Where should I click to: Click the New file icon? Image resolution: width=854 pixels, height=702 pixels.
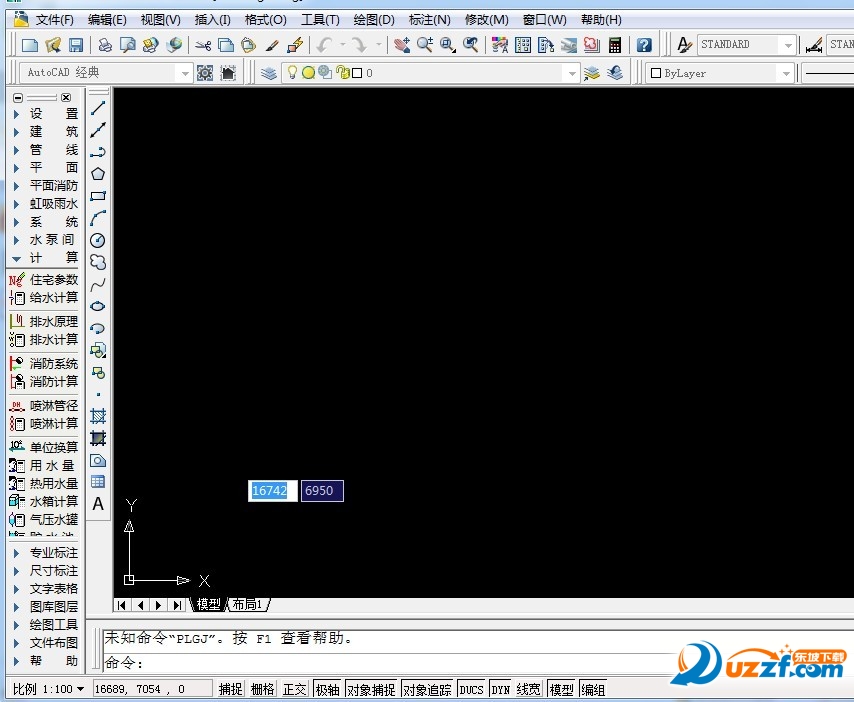click(x=29, y=45)
